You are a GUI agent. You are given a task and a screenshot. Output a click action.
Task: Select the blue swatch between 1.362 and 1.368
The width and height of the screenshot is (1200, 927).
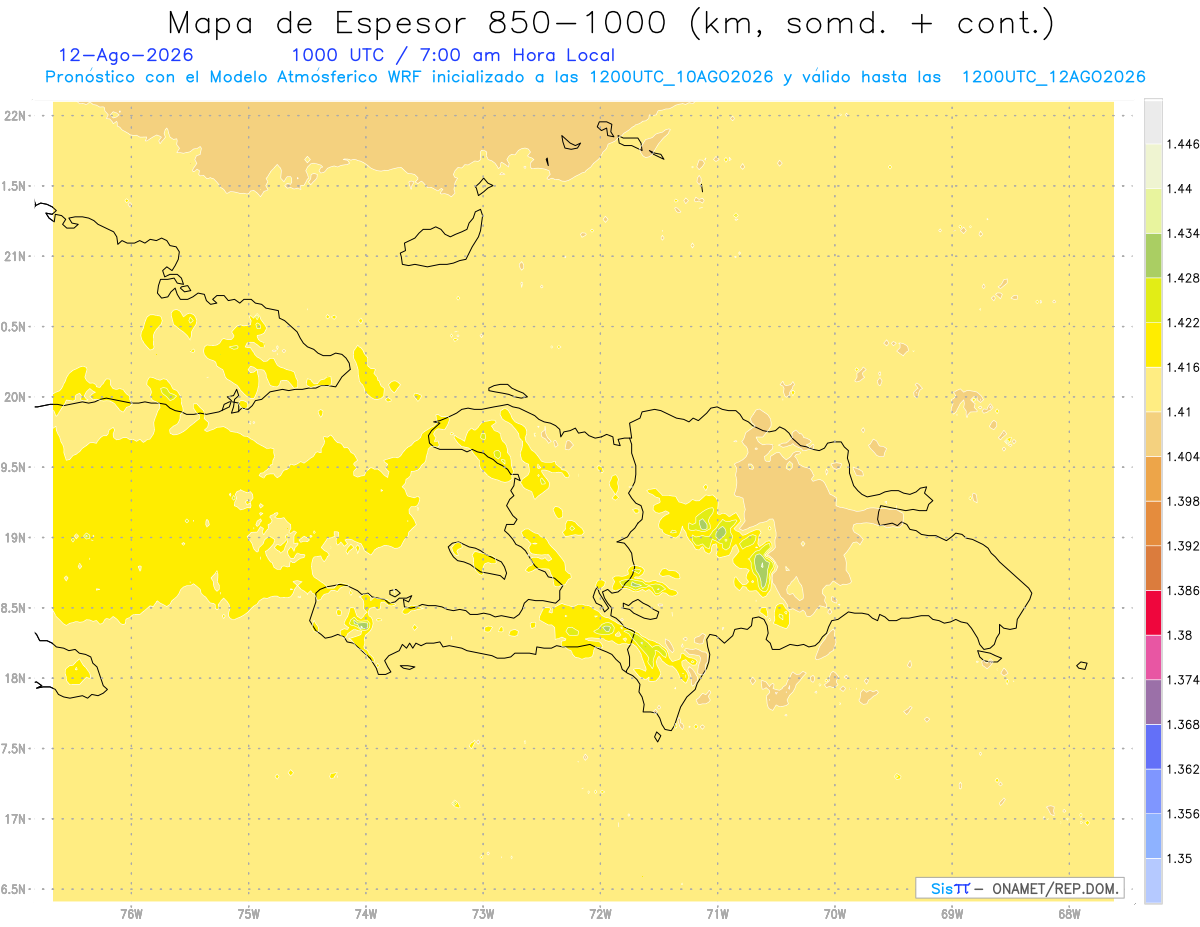[1153, 746]
